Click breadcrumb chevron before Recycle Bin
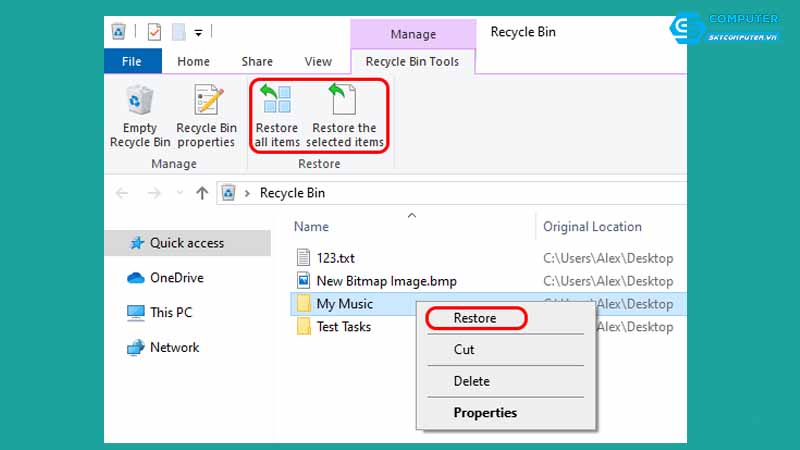The height and width of the screenshot is (450, 800). pyautogui.click(x=247, y=193)
